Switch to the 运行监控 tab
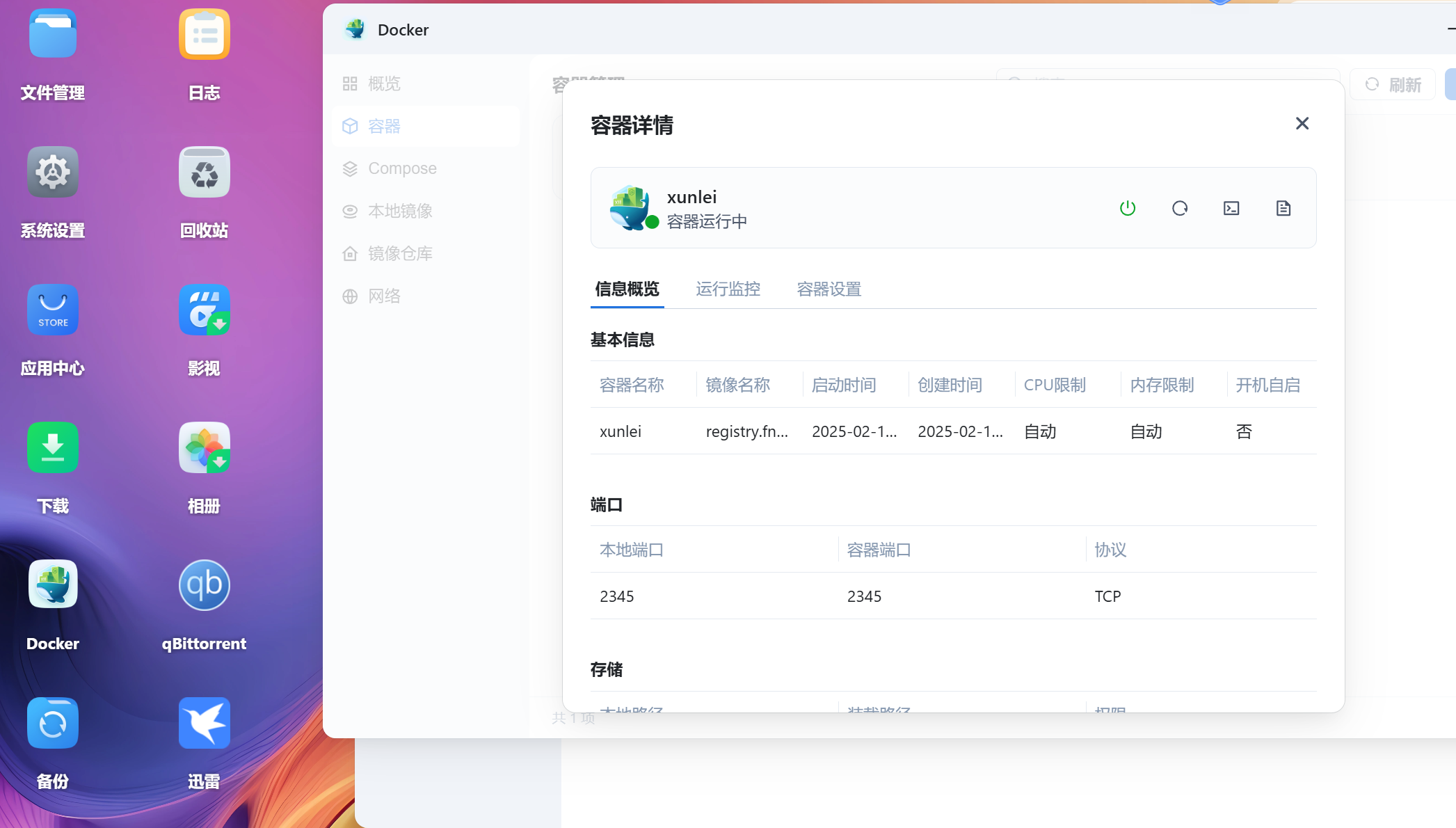 tap(728, 289)
